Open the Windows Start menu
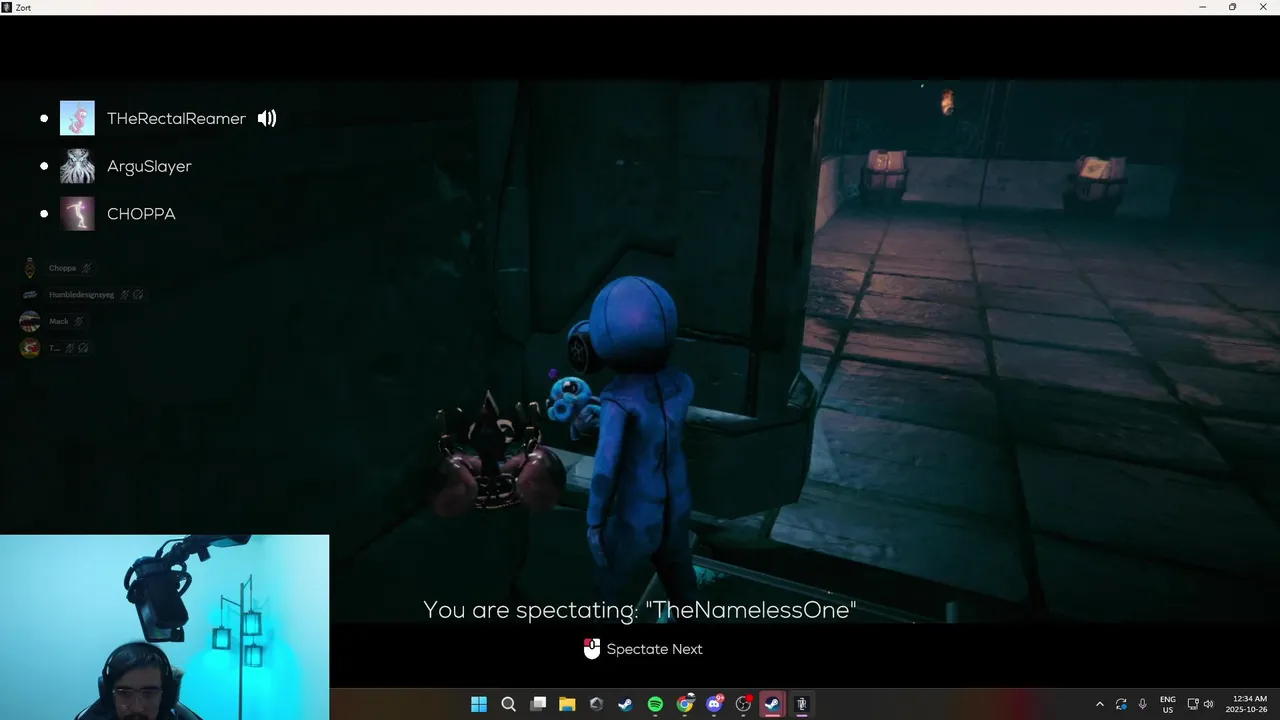 (x=479, y=704)
